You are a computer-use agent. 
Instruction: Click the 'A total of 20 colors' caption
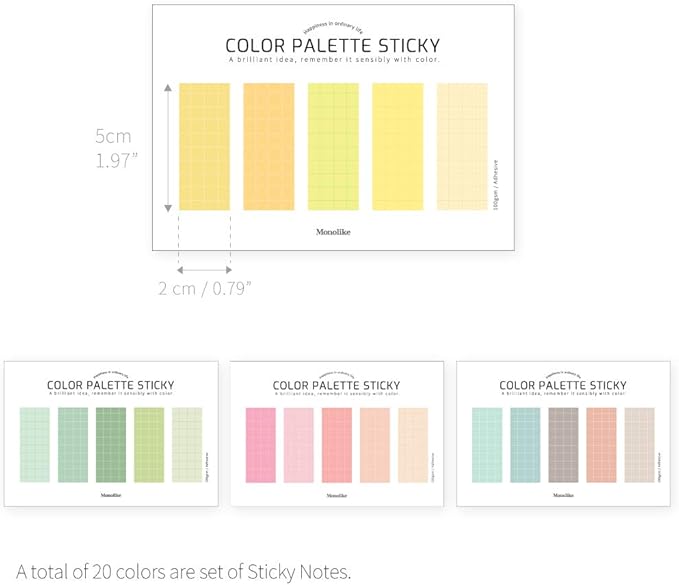pyautogui.click(x=183, y=572)
